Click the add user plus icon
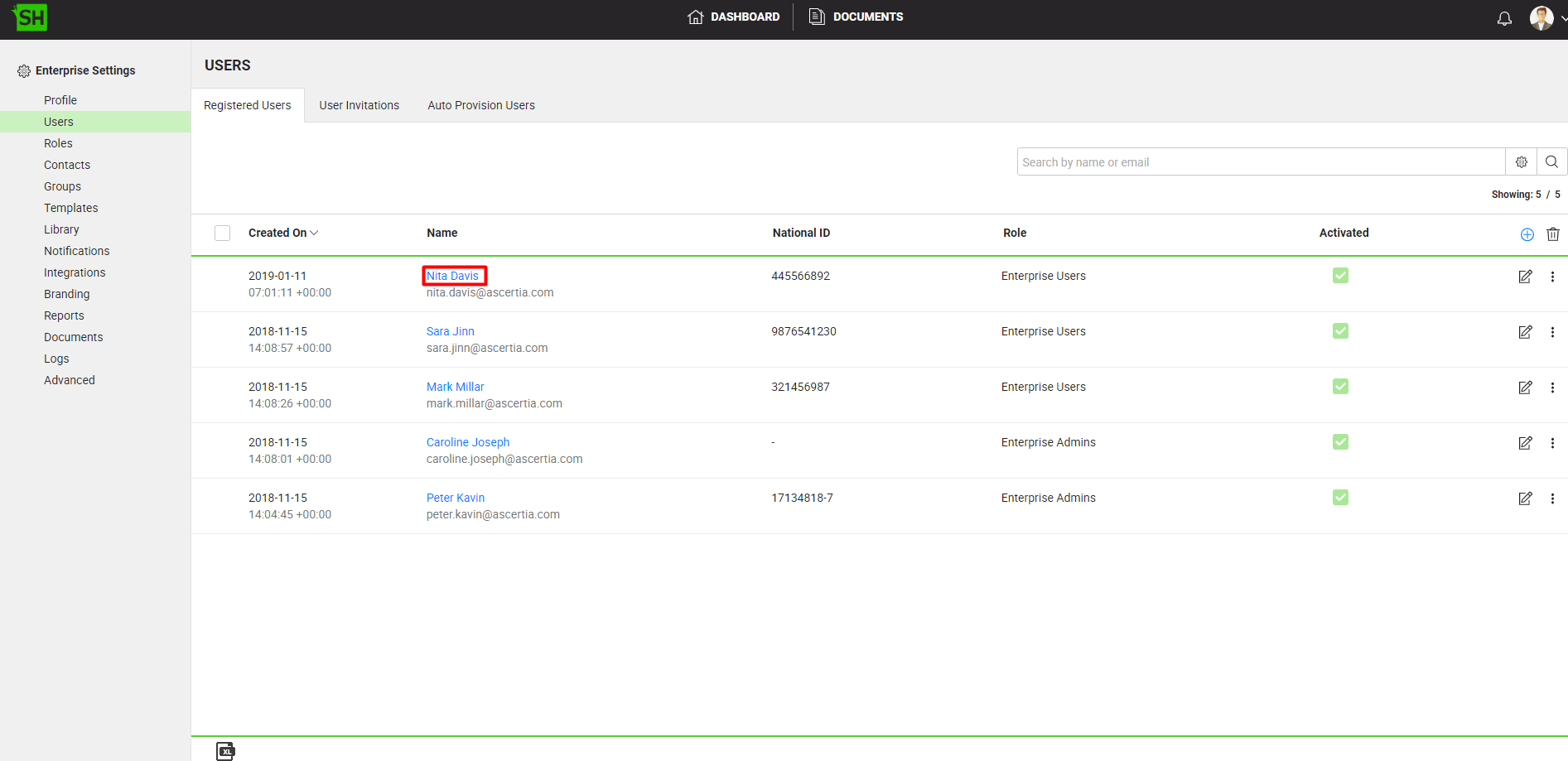Image resolution: width=1568 pixels, height=761 pixels. click(1527, 234)
